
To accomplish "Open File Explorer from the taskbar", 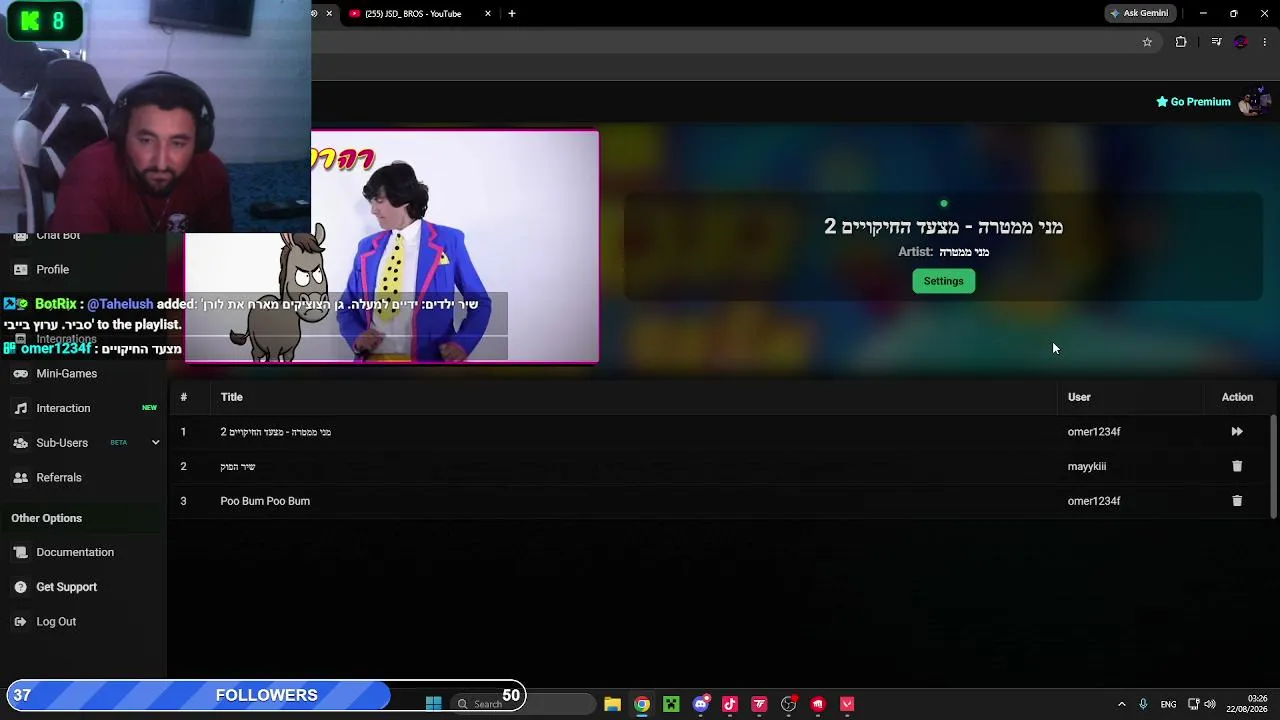I will pos(613,704).
